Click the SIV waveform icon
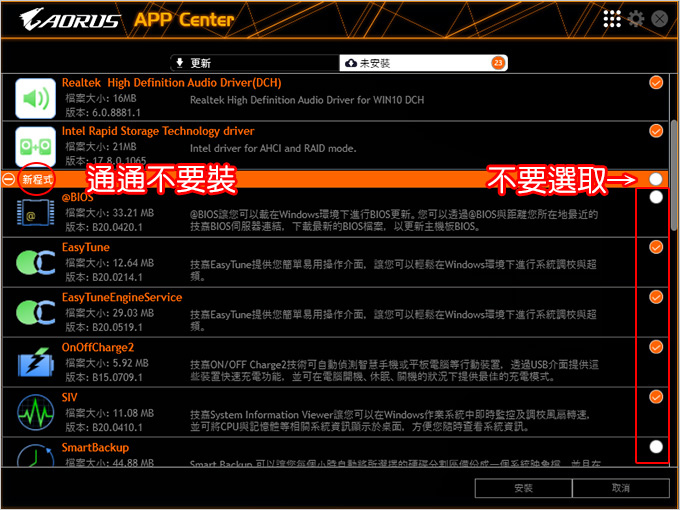680x510 pixels. tap(36, 412)
